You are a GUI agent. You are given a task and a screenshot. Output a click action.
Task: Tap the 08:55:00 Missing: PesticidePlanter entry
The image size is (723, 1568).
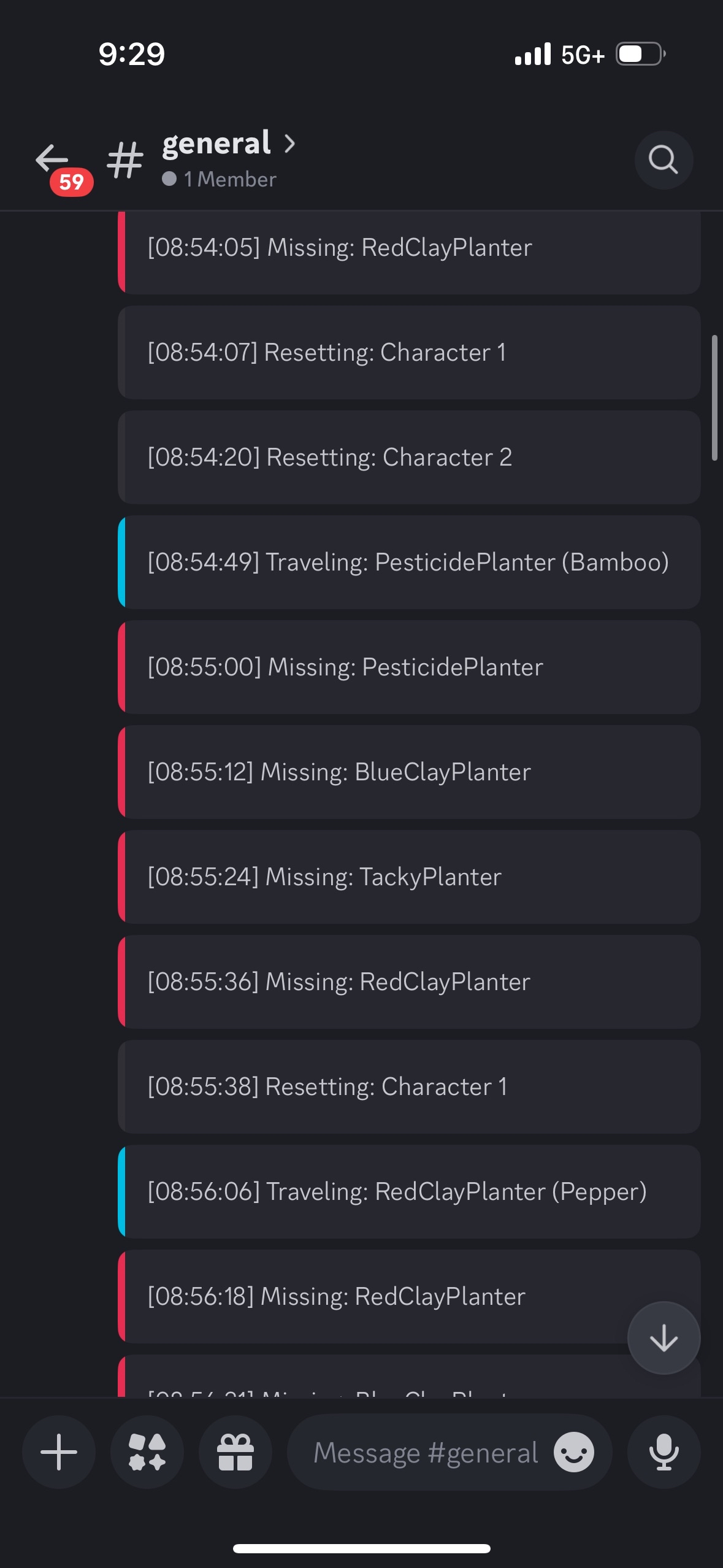409,667
